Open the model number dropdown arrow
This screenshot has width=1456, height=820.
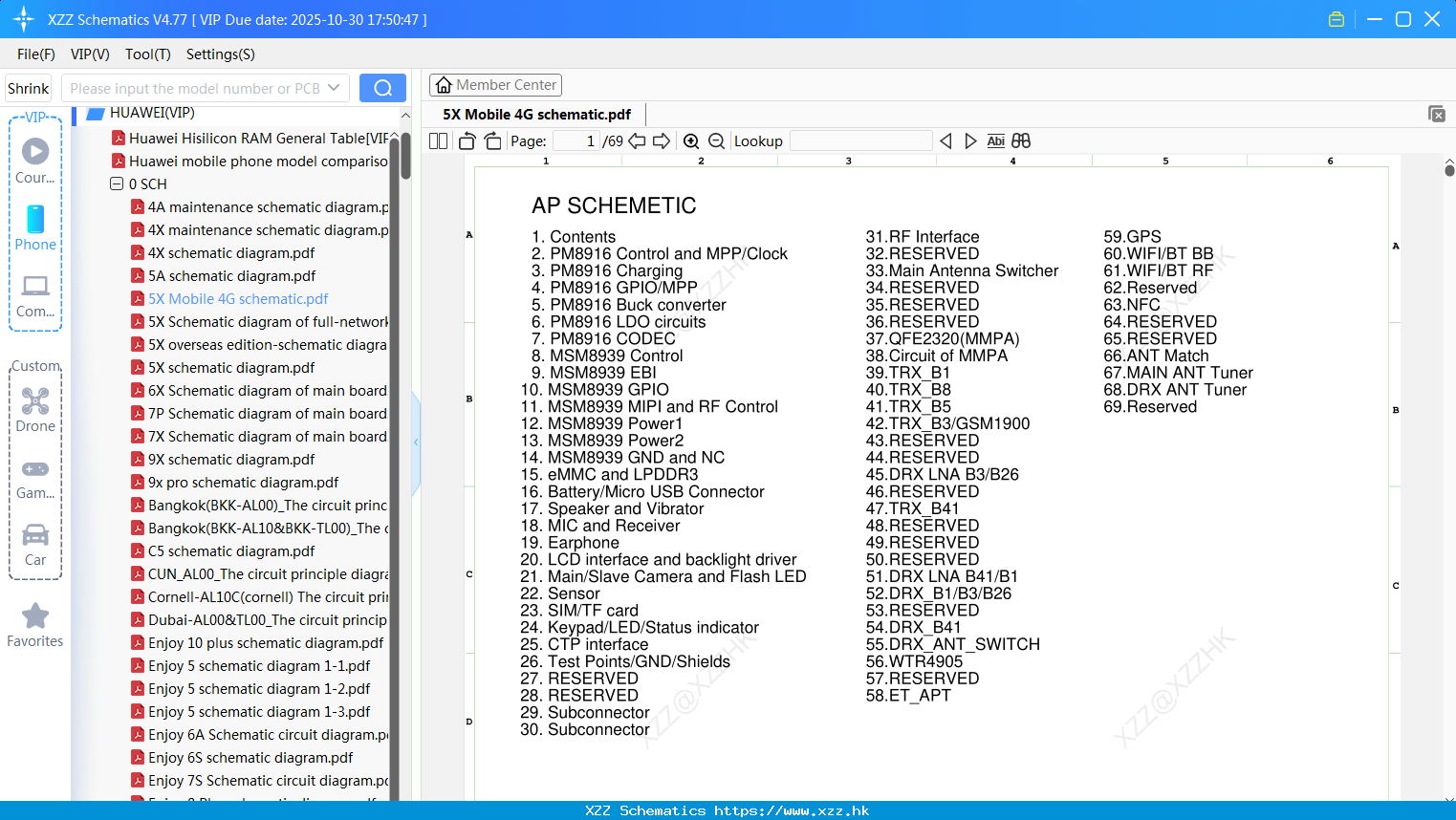click(x=334, y=88)
